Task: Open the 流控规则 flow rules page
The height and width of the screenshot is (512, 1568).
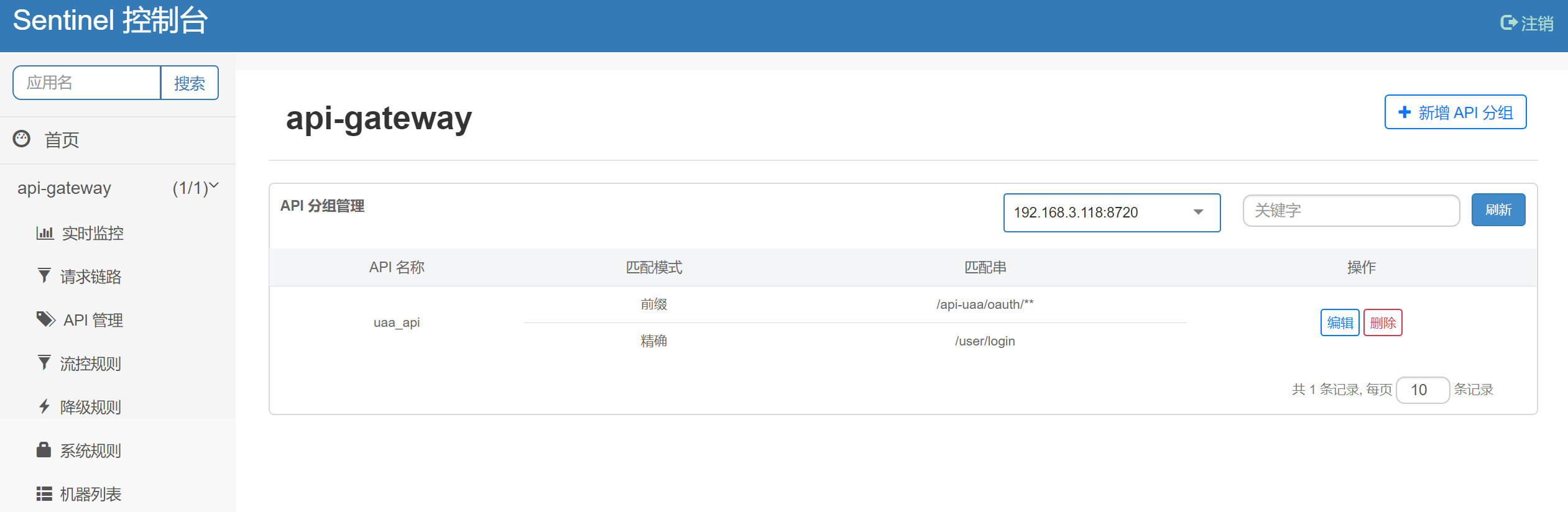Action: point(91,363)
